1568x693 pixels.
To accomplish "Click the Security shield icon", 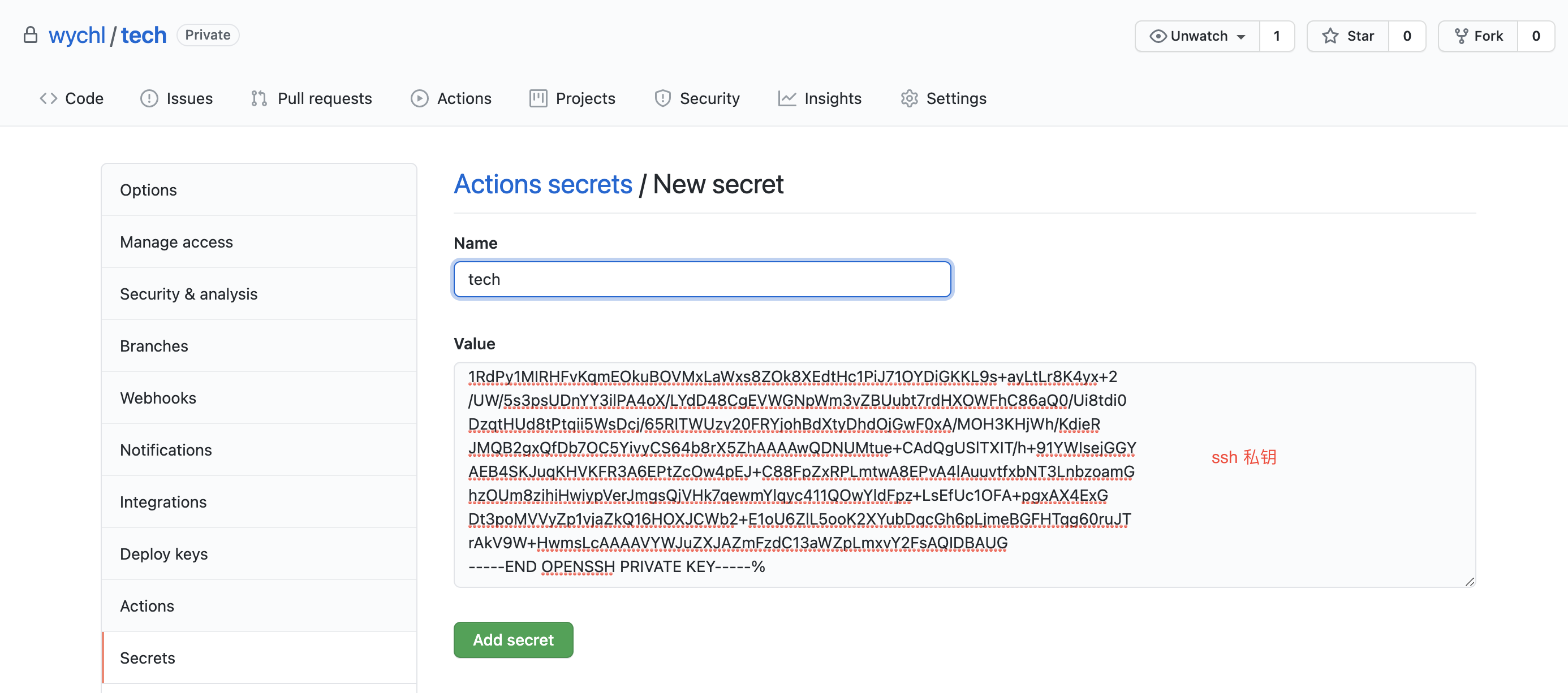I will point(663,98).
